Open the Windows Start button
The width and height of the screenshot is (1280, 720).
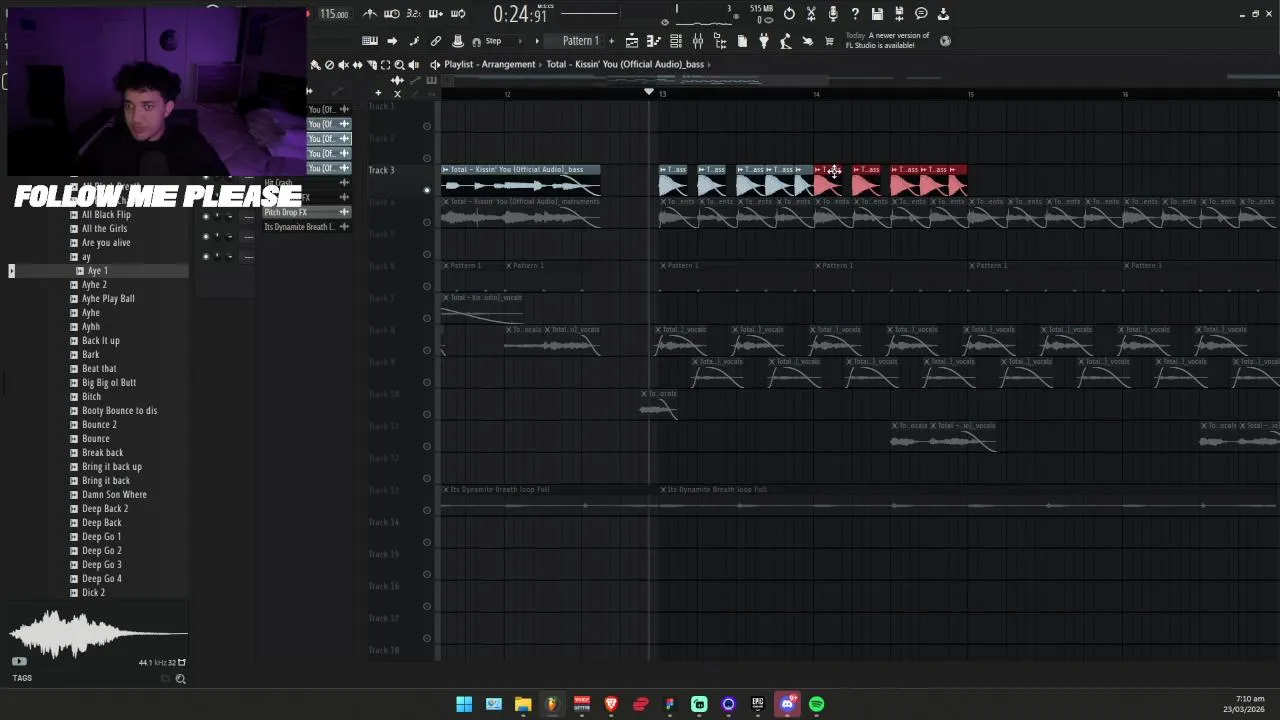coord(464,704)
